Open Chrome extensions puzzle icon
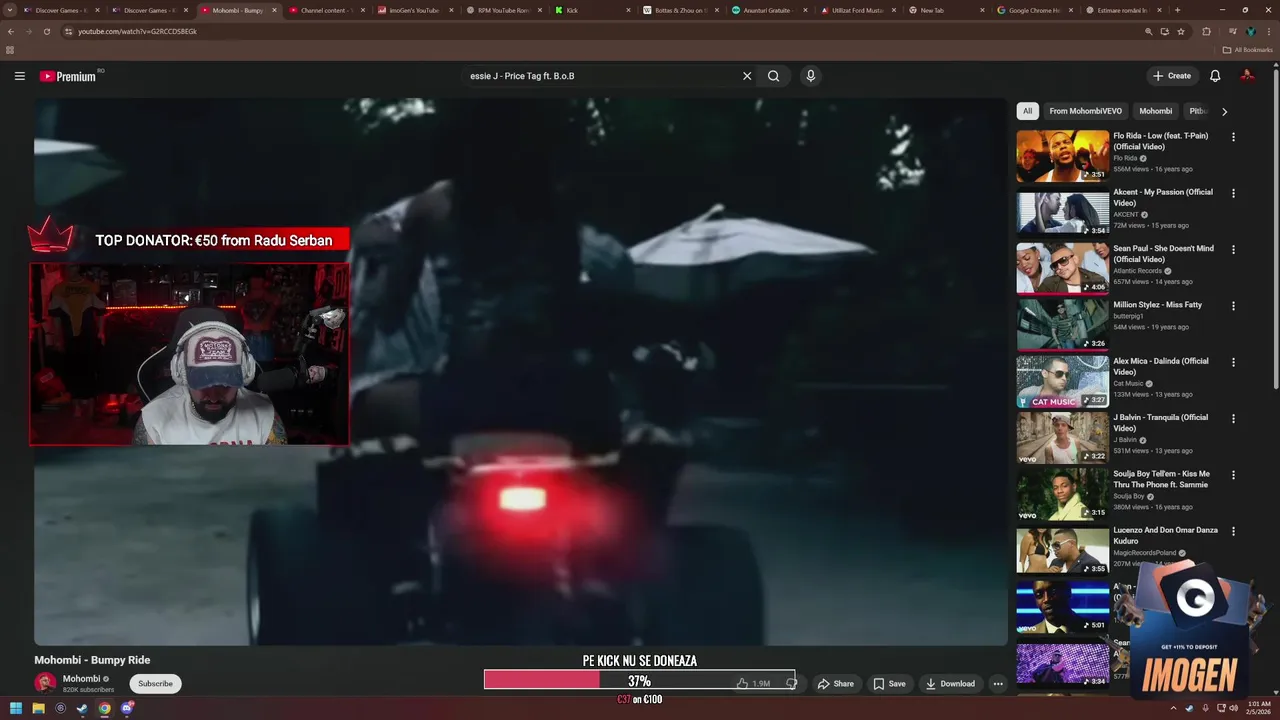The image size is (1280, 720). (1206, 31)
